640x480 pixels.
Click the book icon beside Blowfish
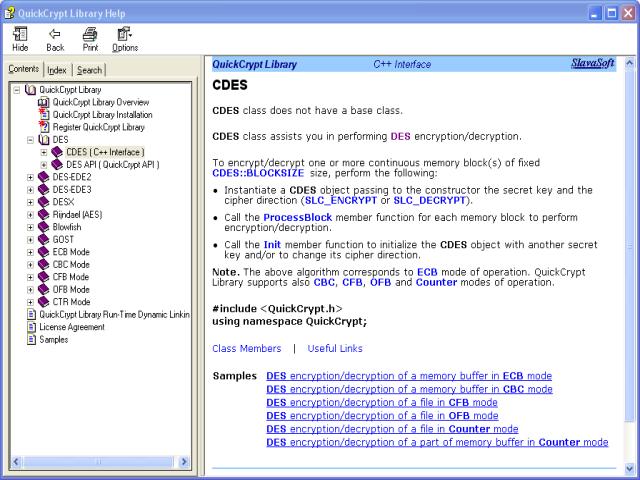(44, 227)
